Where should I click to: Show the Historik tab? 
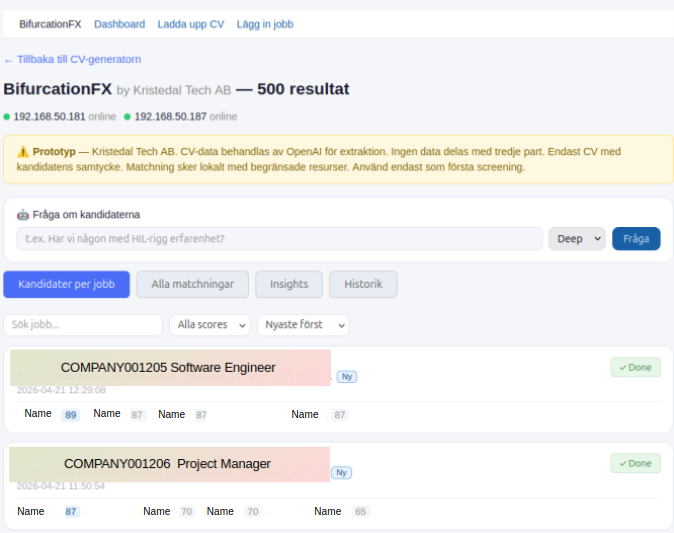[x=363, y=284]
